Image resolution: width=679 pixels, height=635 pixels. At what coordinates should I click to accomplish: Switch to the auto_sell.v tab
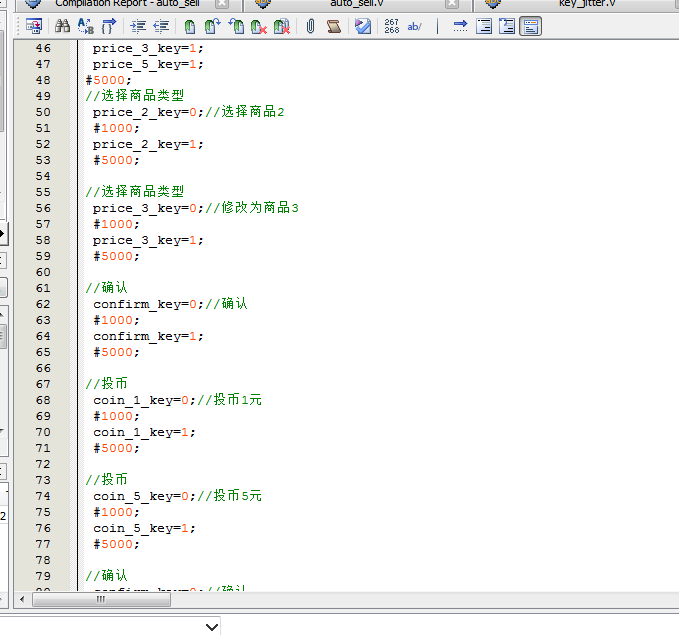pyautogui.click(x=356, y=3)
